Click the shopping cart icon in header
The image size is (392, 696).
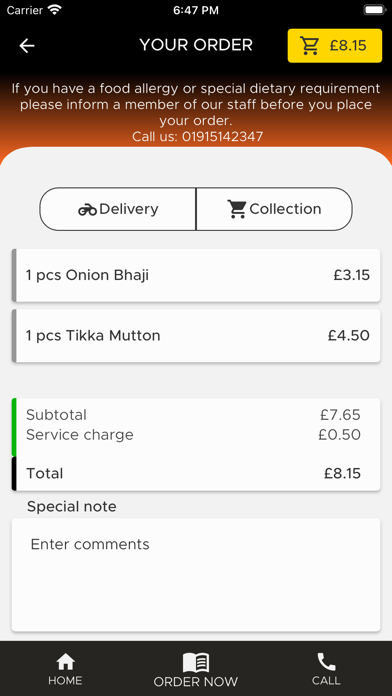[x=309, y=46]
